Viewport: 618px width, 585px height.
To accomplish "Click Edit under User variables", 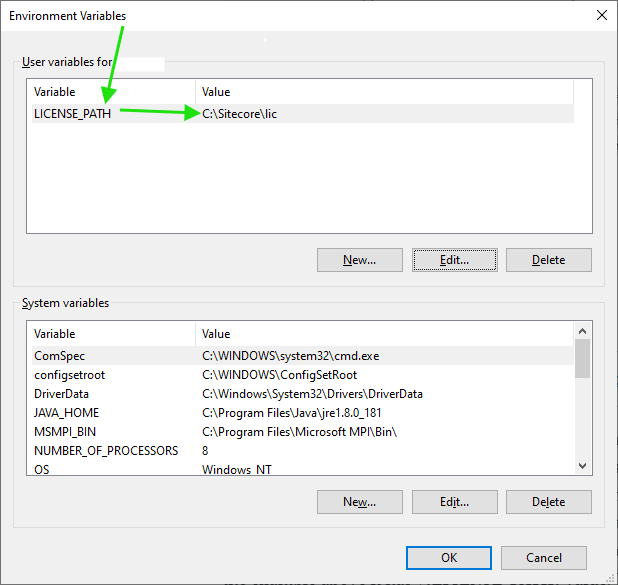I will coord(454,260).
